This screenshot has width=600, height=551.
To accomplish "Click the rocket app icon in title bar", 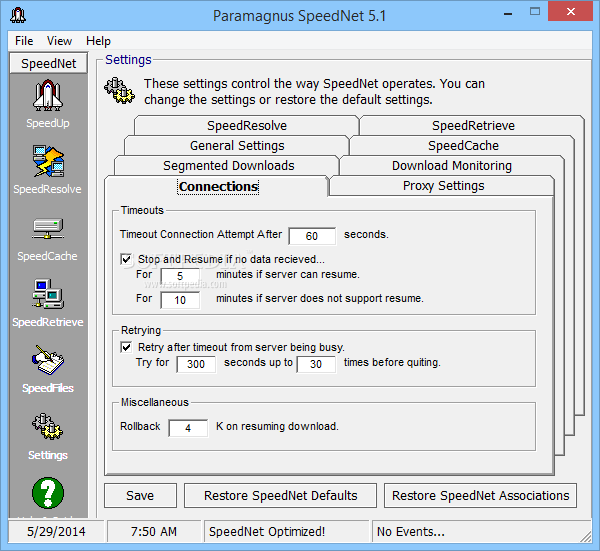I will [x=18, y=15].
